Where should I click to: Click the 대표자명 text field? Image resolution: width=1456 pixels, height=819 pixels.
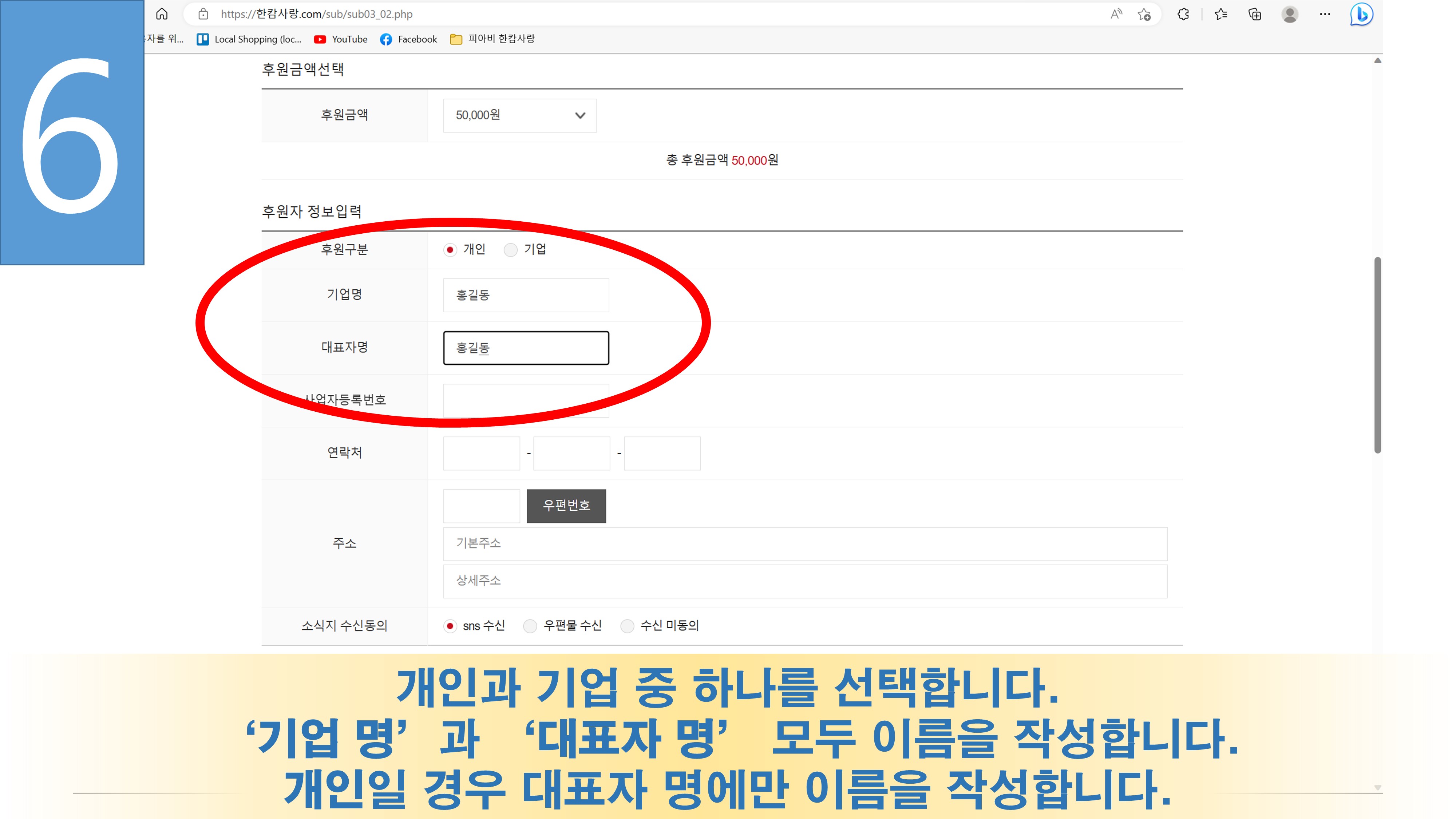[526, 348]
